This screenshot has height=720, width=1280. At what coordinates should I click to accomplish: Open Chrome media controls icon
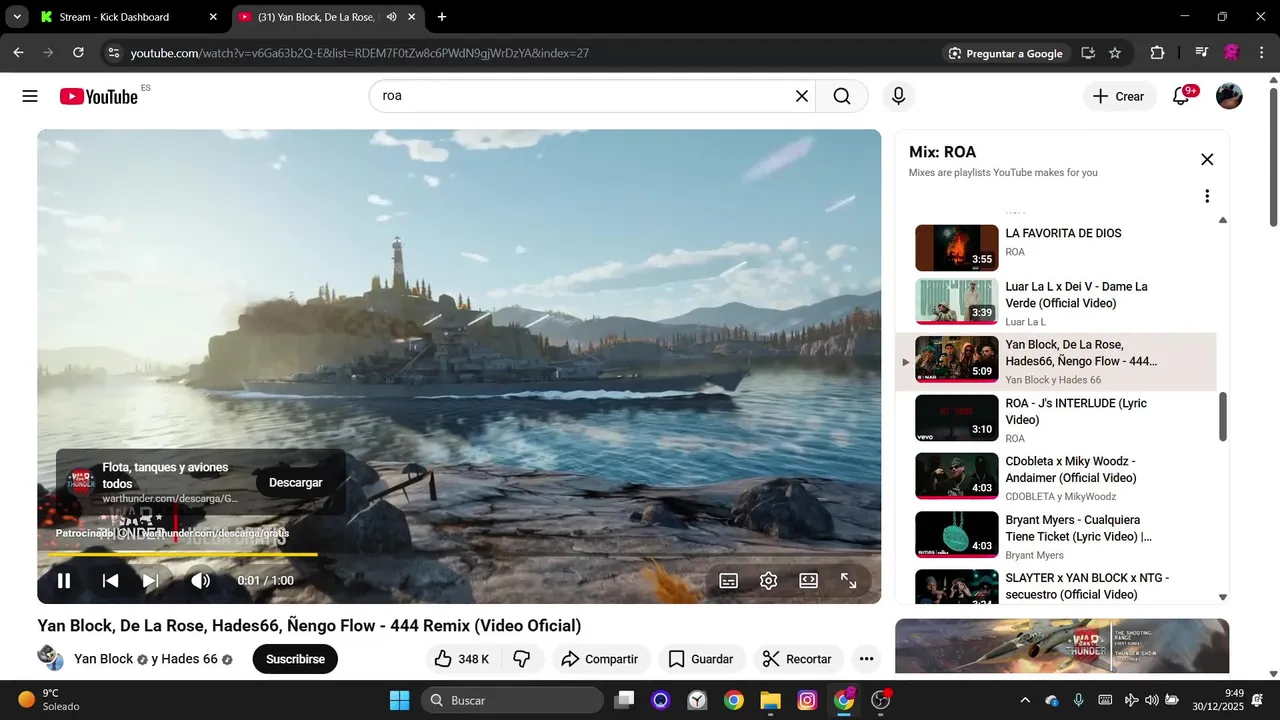[x=1201, y=53]
